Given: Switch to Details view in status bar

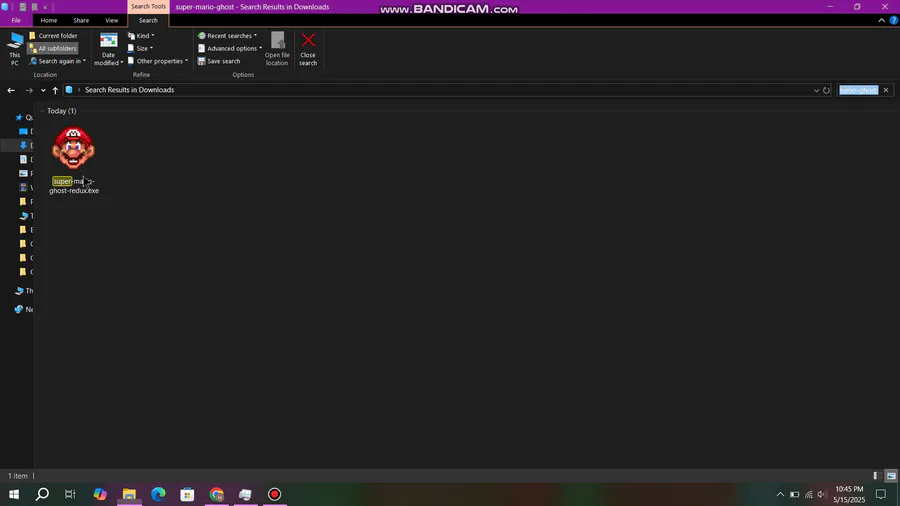Looking at the screenshot, I should pos(877,476).
